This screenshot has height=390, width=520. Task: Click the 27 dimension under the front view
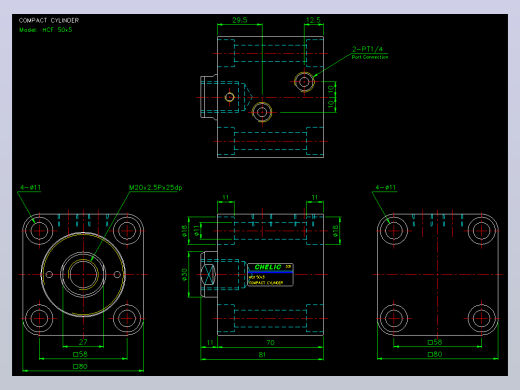(x=83, y=342)
